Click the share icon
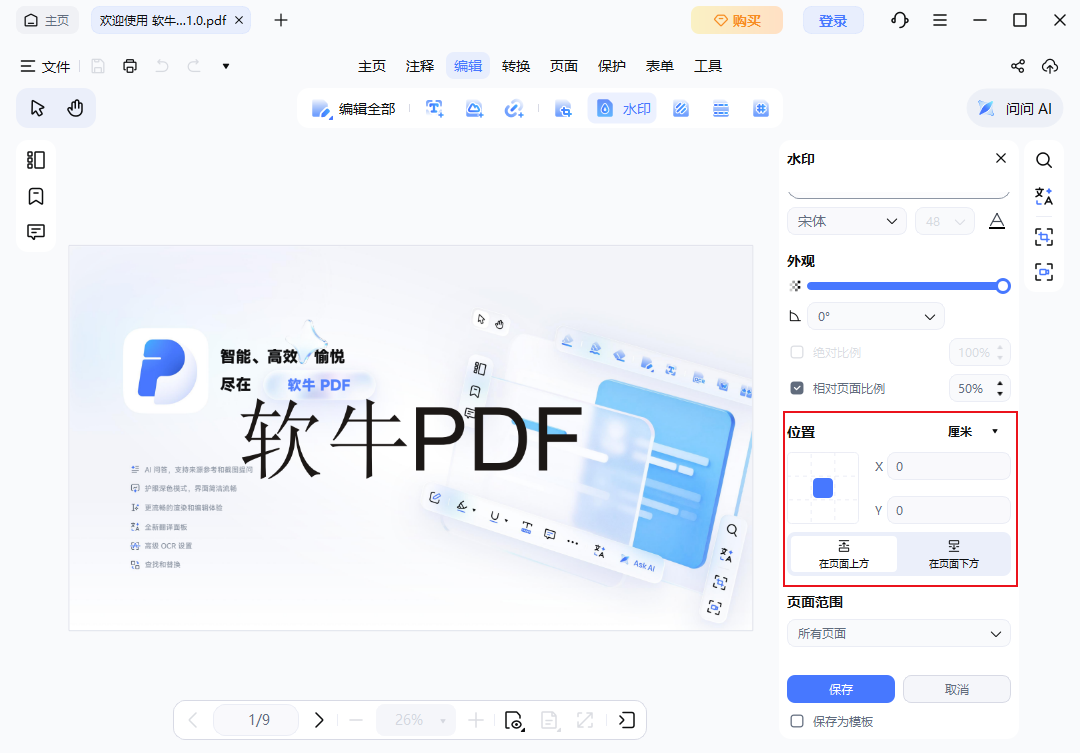Image resolution: width=1080 pixels, height=753 pixels. pyautogui.click(x=1018, y=66)
